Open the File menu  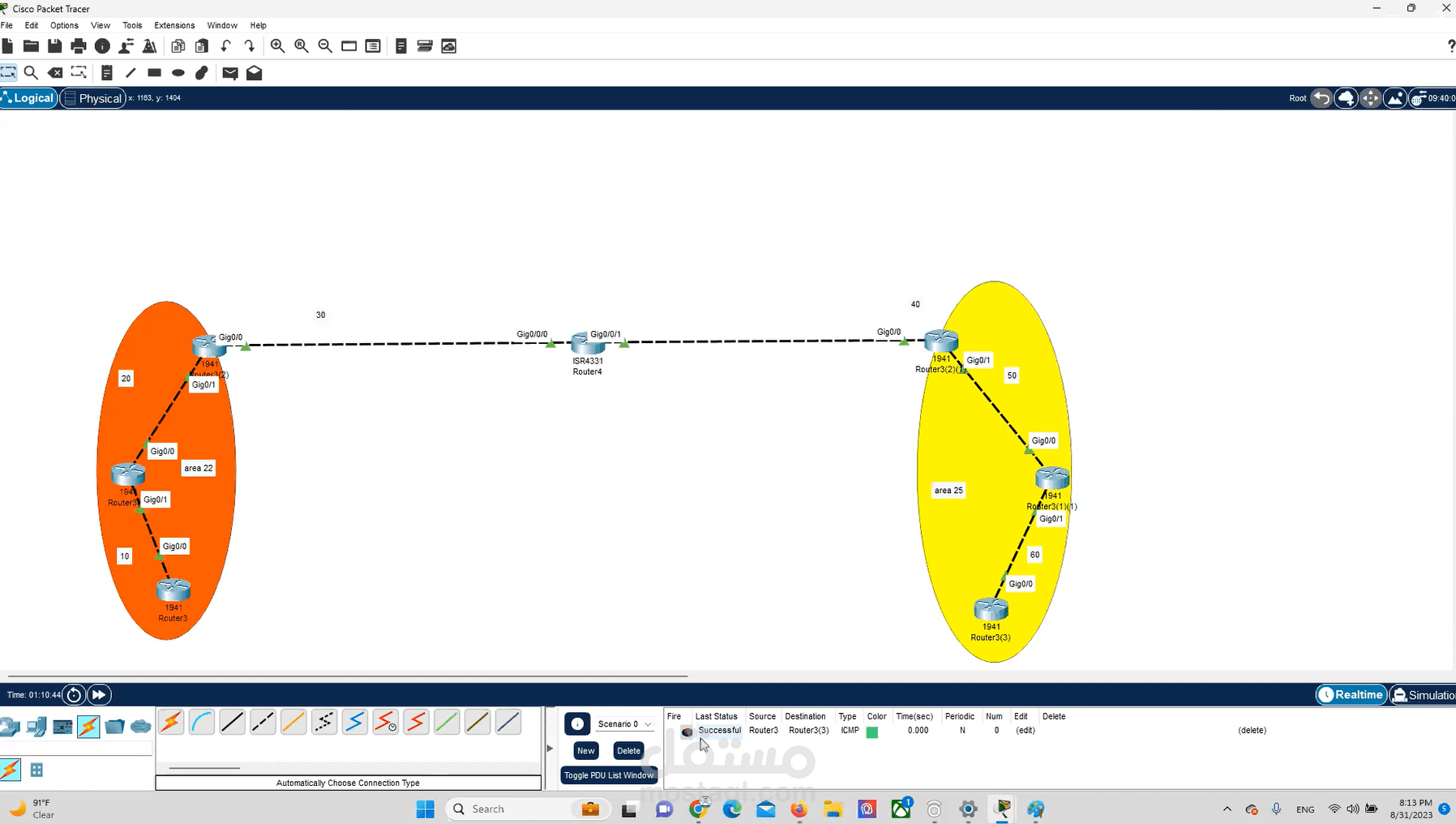(x=6, y=25)
